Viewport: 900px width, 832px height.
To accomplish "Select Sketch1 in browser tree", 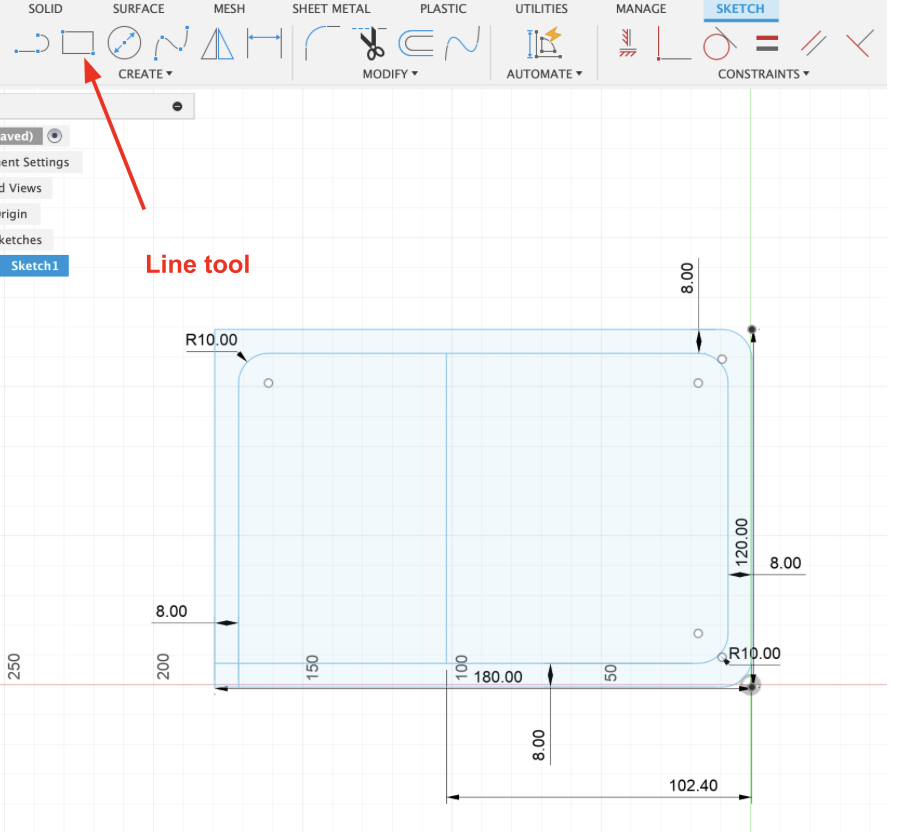I will click(x=34, y=266).
